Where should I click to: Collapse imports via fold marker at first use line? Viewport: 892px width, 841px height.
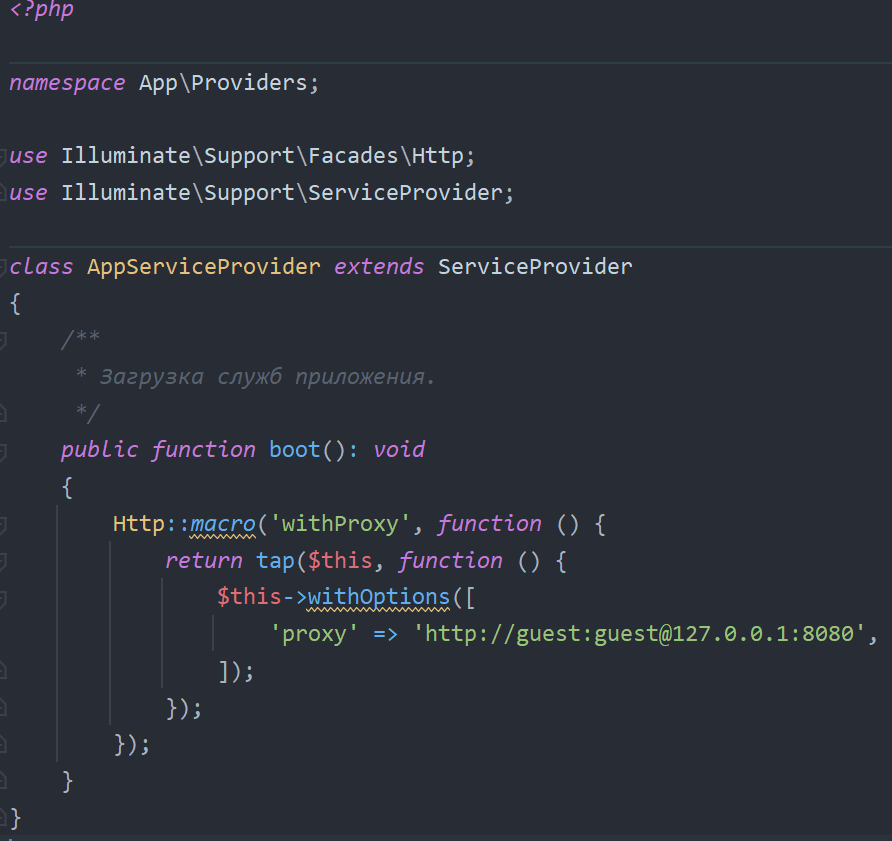(3, 156)
